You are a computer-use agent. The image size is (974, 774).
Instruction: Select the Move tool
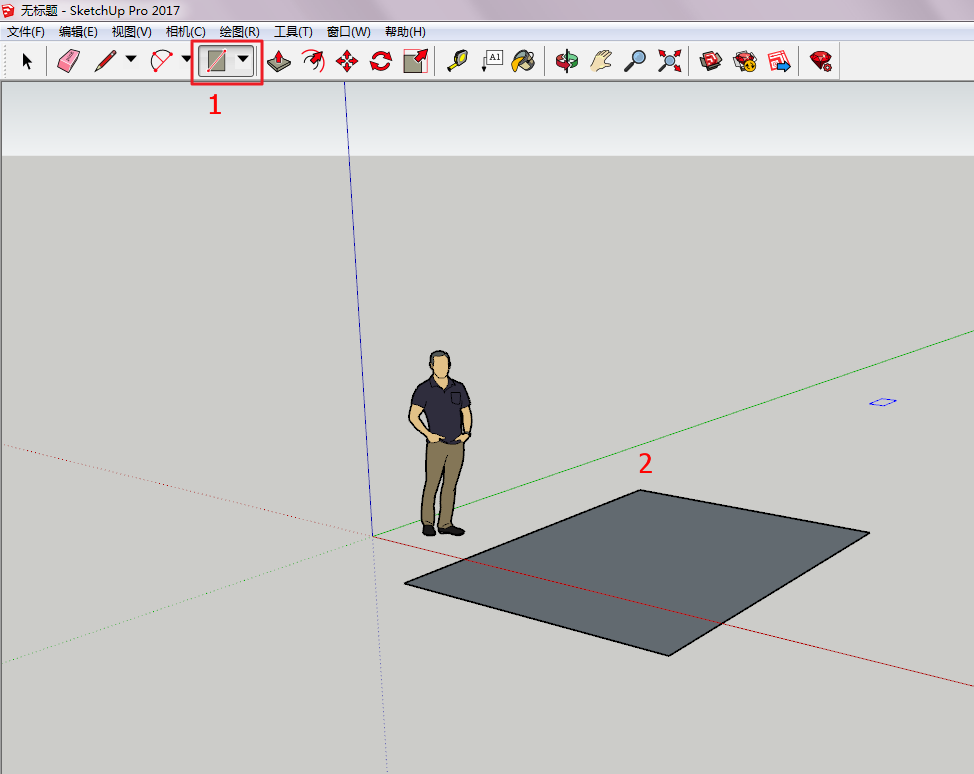pos(347,62)
